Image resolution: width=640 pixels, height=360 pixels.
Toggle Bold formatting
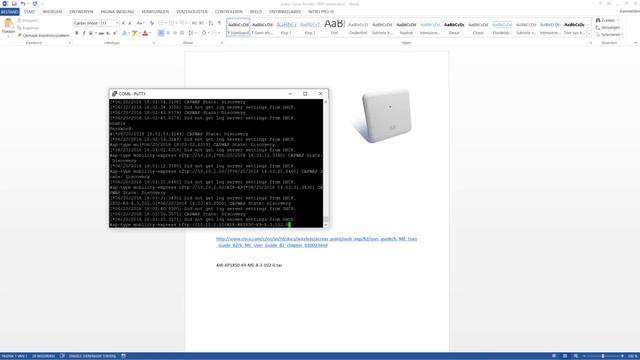click(x=77, y=33)
